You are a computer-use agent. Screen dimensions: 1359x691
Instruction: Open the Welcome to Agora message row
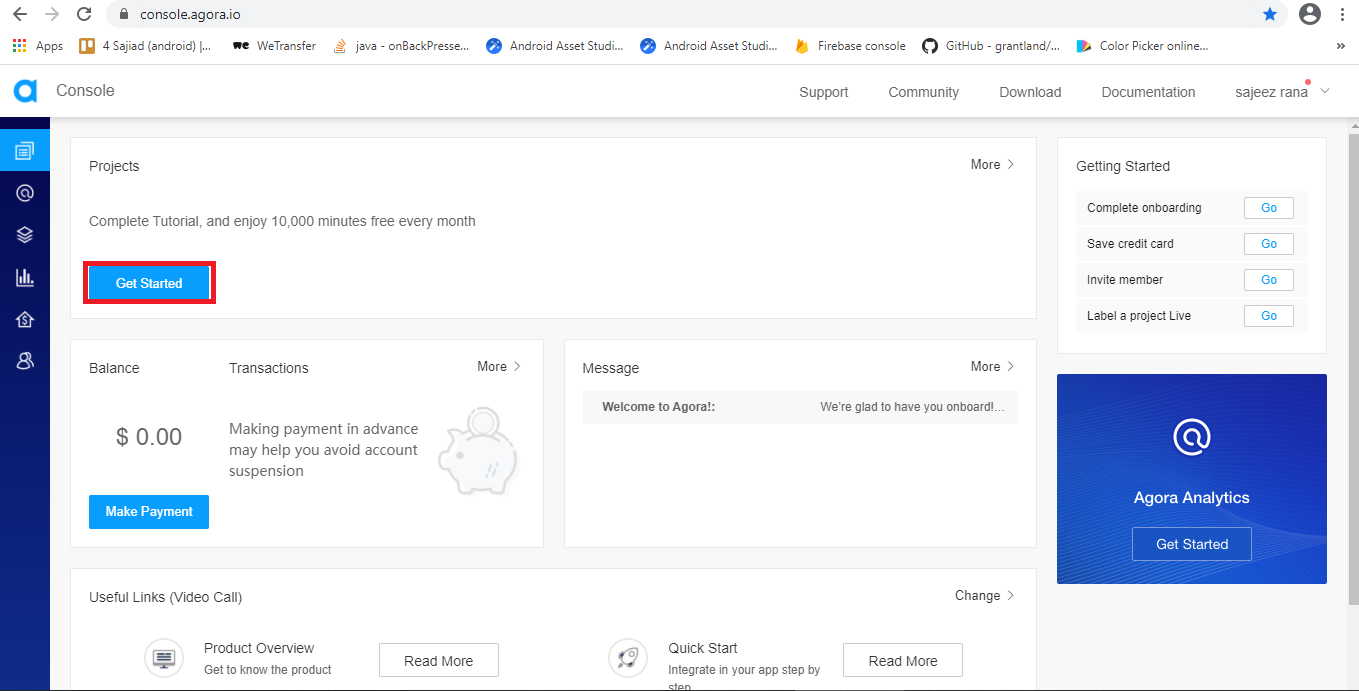[x=800, y=407]
